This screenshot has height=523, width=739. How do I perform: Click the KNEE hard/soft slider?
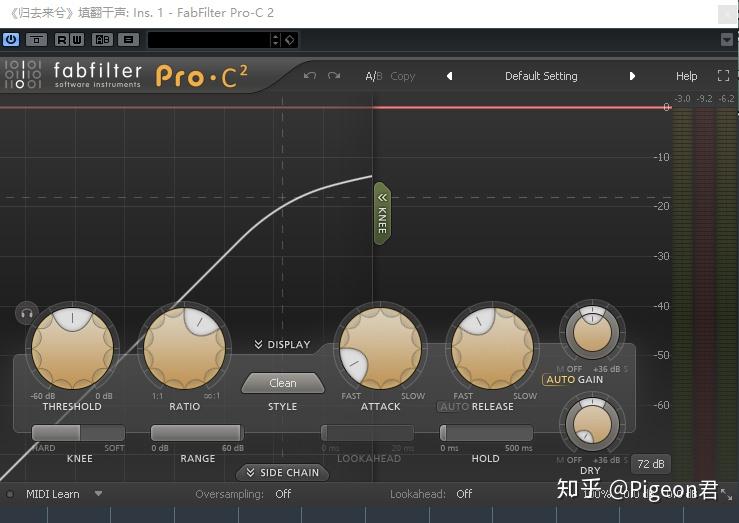78,433
